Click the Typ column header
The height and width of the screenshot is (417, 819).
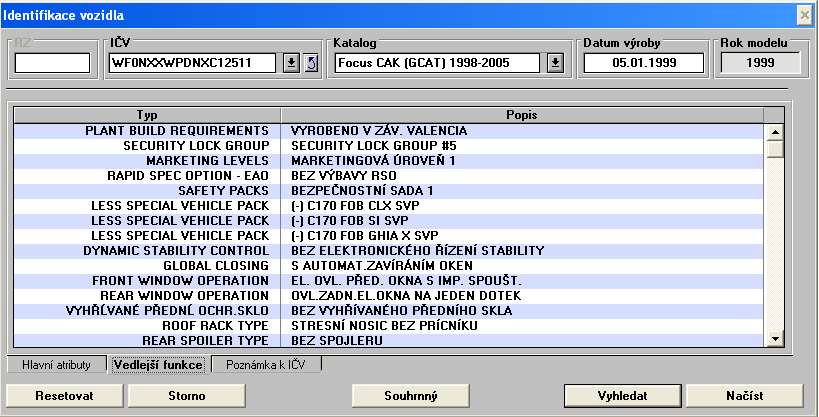click(147, 114)
